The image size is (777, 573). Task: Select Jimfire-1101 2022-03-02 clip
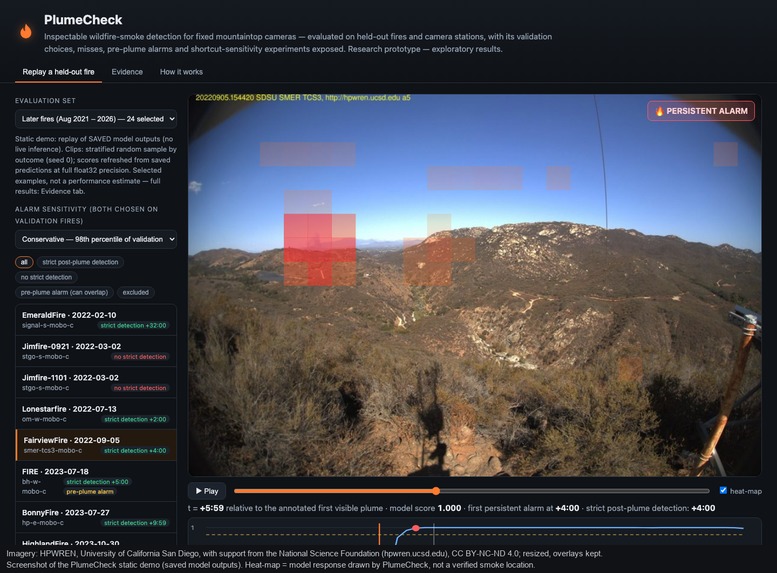point(96,383)
